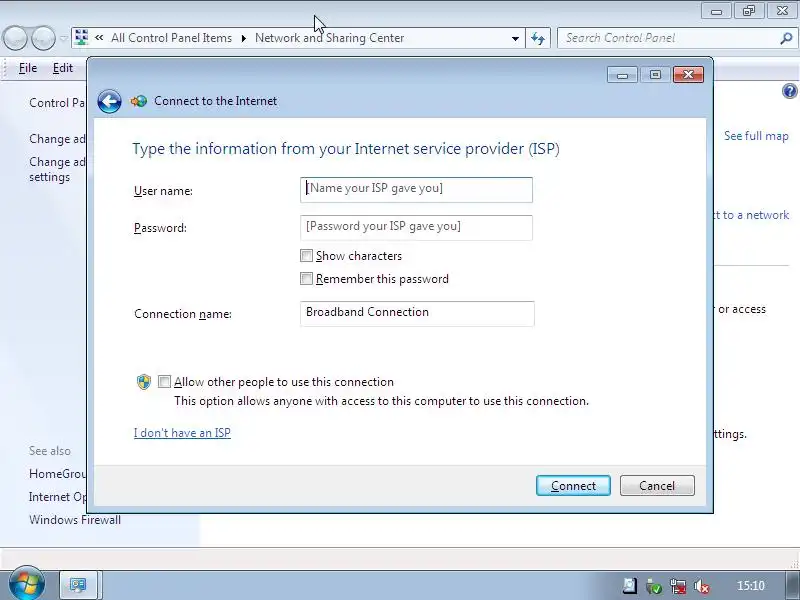Open recent pages dropdown next to nav buttons

click(63, 38)
